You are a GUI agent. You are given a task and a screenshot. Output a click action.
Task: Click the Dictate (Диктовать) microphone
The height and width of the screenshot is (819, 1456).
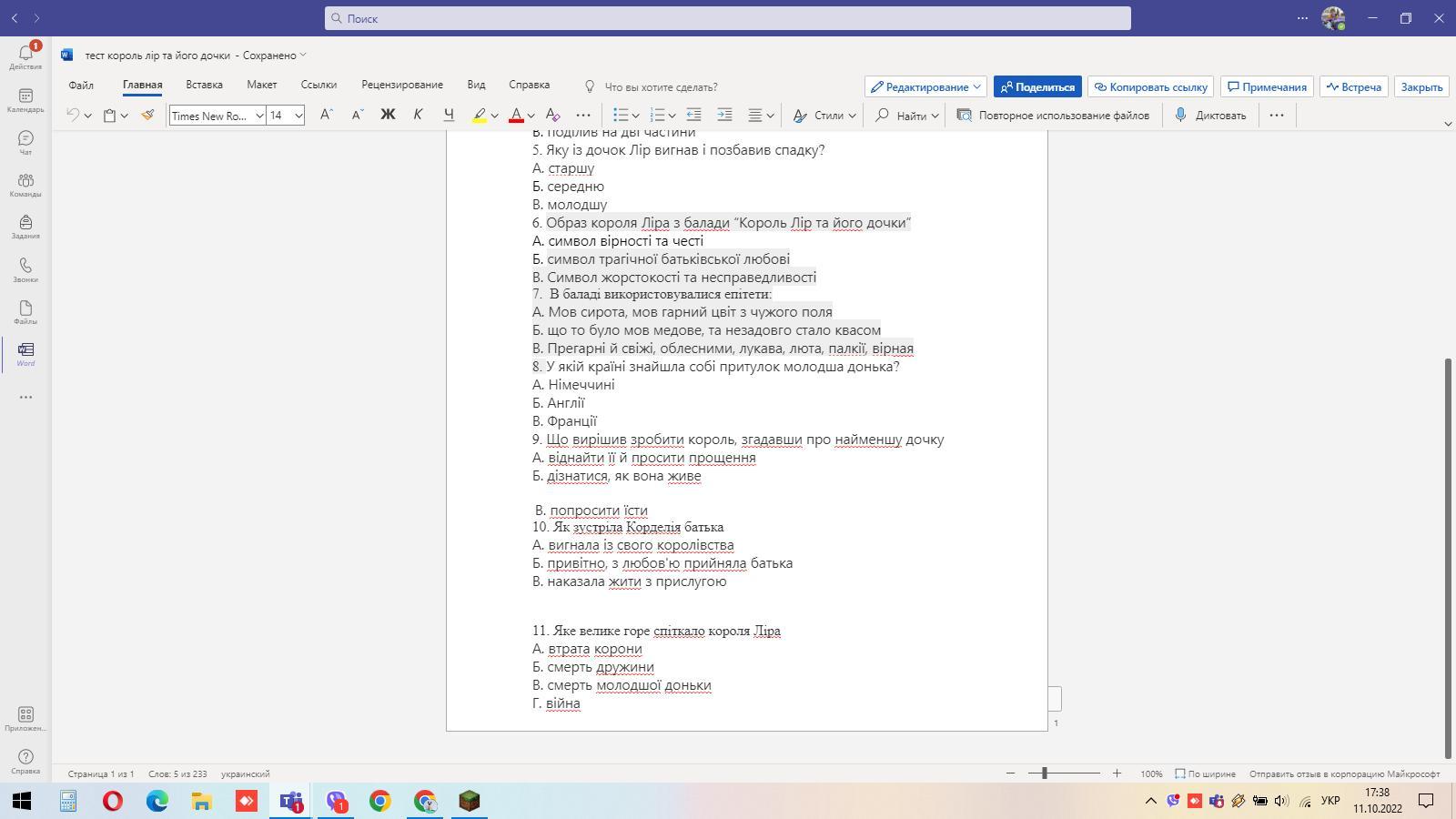point(1210,116)
